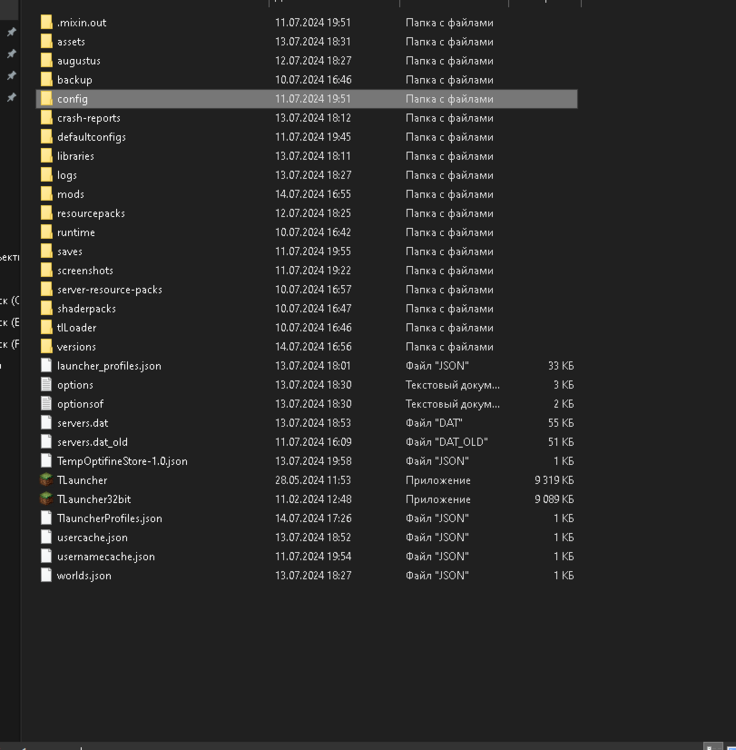Click the TLauncher32bit grass-block icon
Screen dimensions: 736x750
pos(46,499)
